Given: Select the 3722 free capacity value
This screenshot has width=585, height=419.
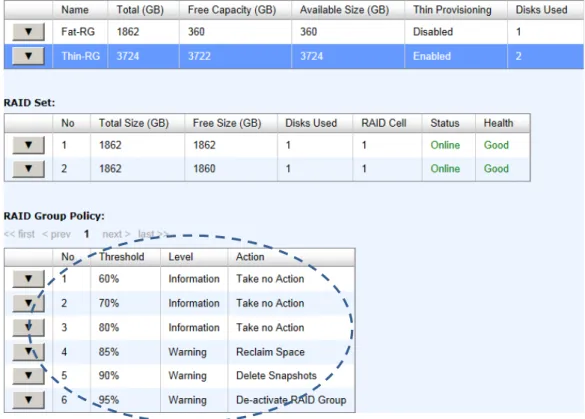Looking at the screenshot, I should (x=199, y=56).
